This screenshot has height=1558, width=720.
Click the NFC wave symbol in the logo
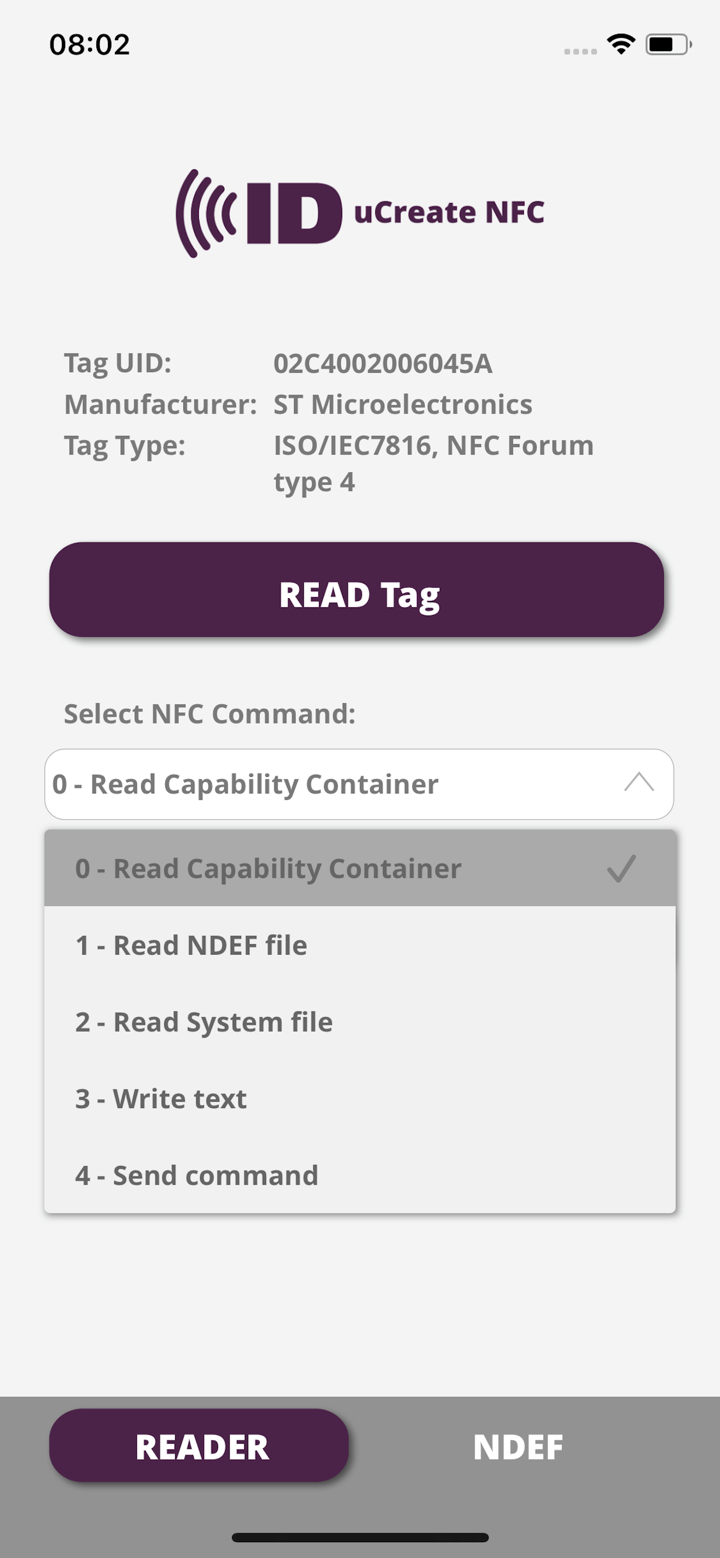207,211
